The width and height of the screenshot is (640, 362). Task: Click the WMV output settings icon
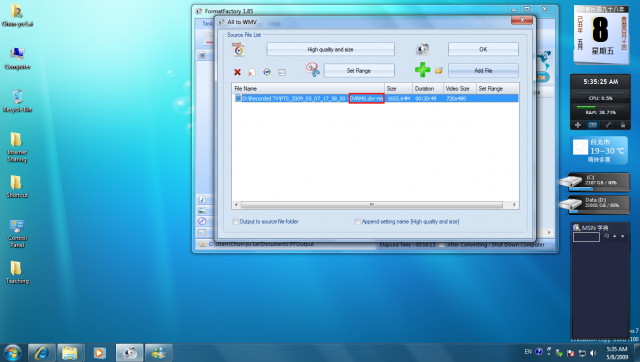(x=239, y=50)
